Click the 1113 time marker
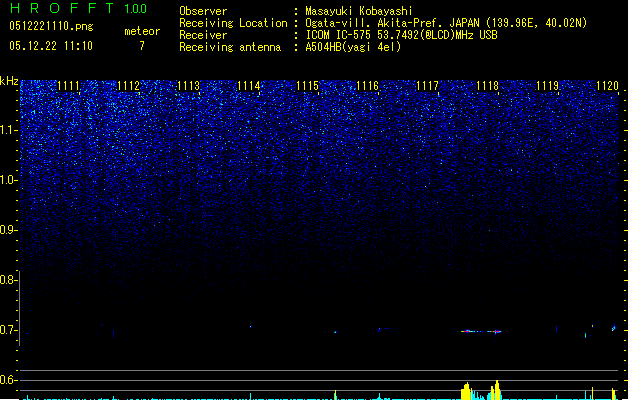The width and height of the screenshot is (629, 400). click(x=188, y=86)
